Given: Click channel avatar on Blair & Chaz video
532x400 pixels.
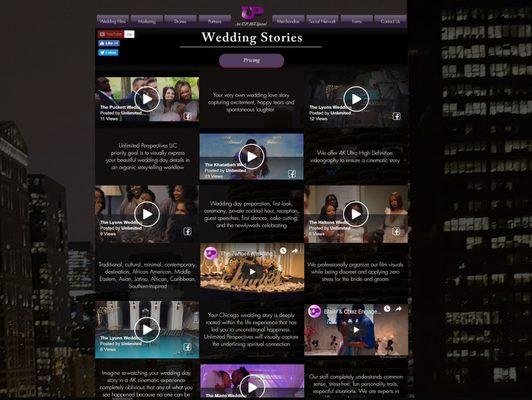Looking at the screenshot, I should pyautogui.click(x=315, y=311).
